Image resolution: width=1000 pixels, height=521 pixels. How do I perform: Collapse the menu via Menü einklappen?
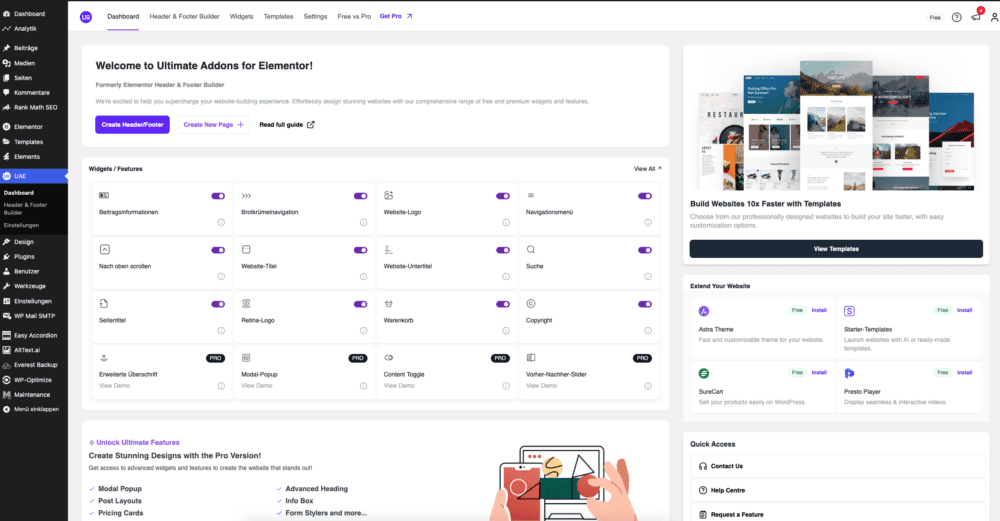pos(34,409)
